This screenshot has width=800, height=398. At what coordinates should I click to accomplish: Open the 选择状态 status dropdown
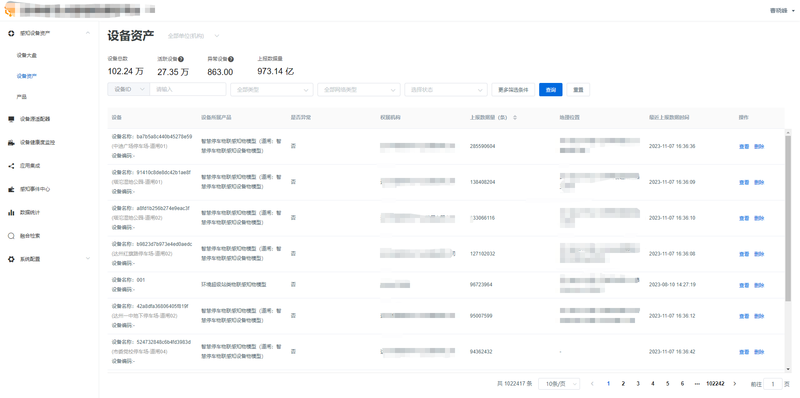[446, 90]
